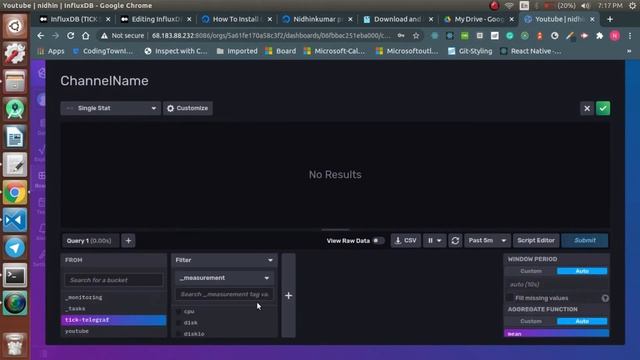The width and height of the screenshot is (640, 360).
Task: Cancel cell editing with the X button
Action: coord(587,108)
